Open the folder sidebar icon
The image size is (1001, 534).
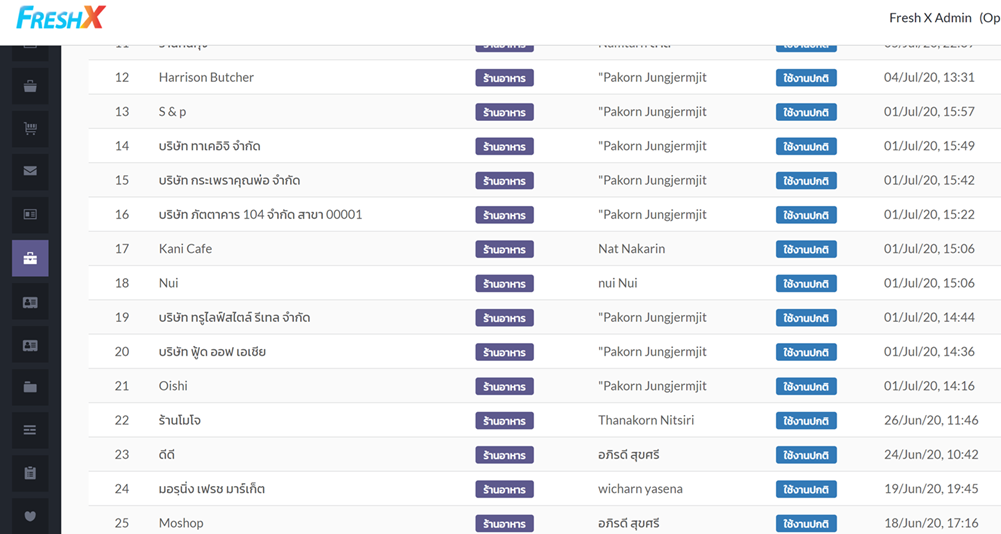[30, 387]
